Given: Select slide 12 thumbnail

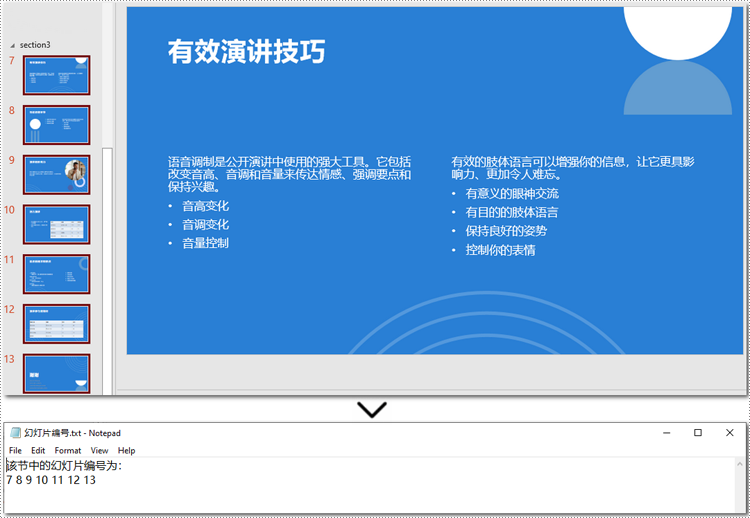Looking at the screenshot, I should (x=56, y=324).
